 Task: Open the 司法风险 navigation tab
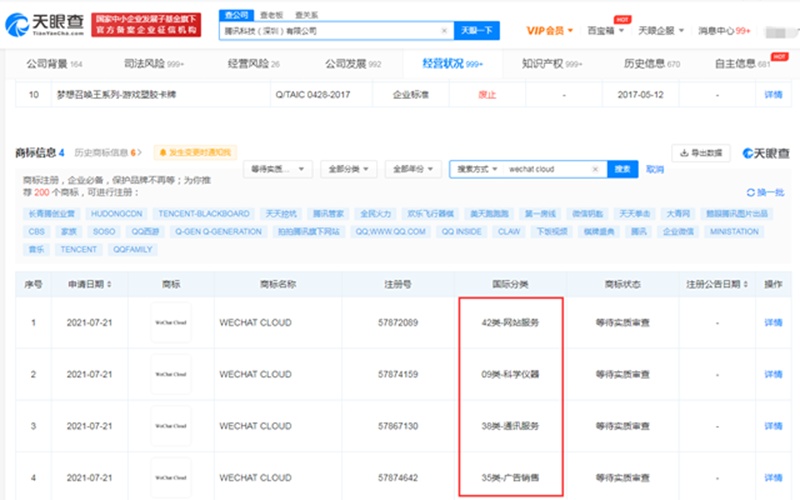[x=154, y=64]
